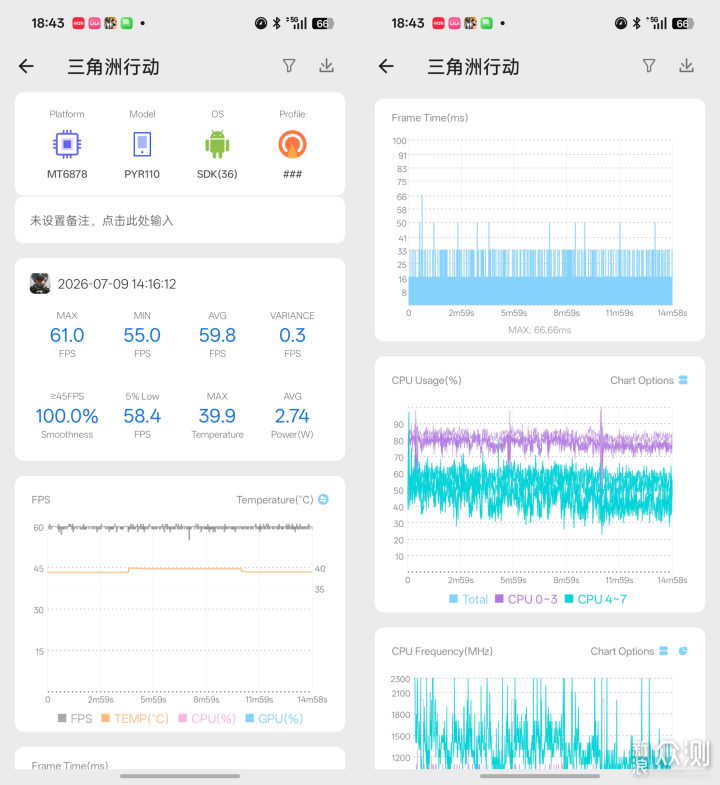Tap the home gesture bar under the left screen
Viewport: 720px width, 785px height.
(180, 776)
